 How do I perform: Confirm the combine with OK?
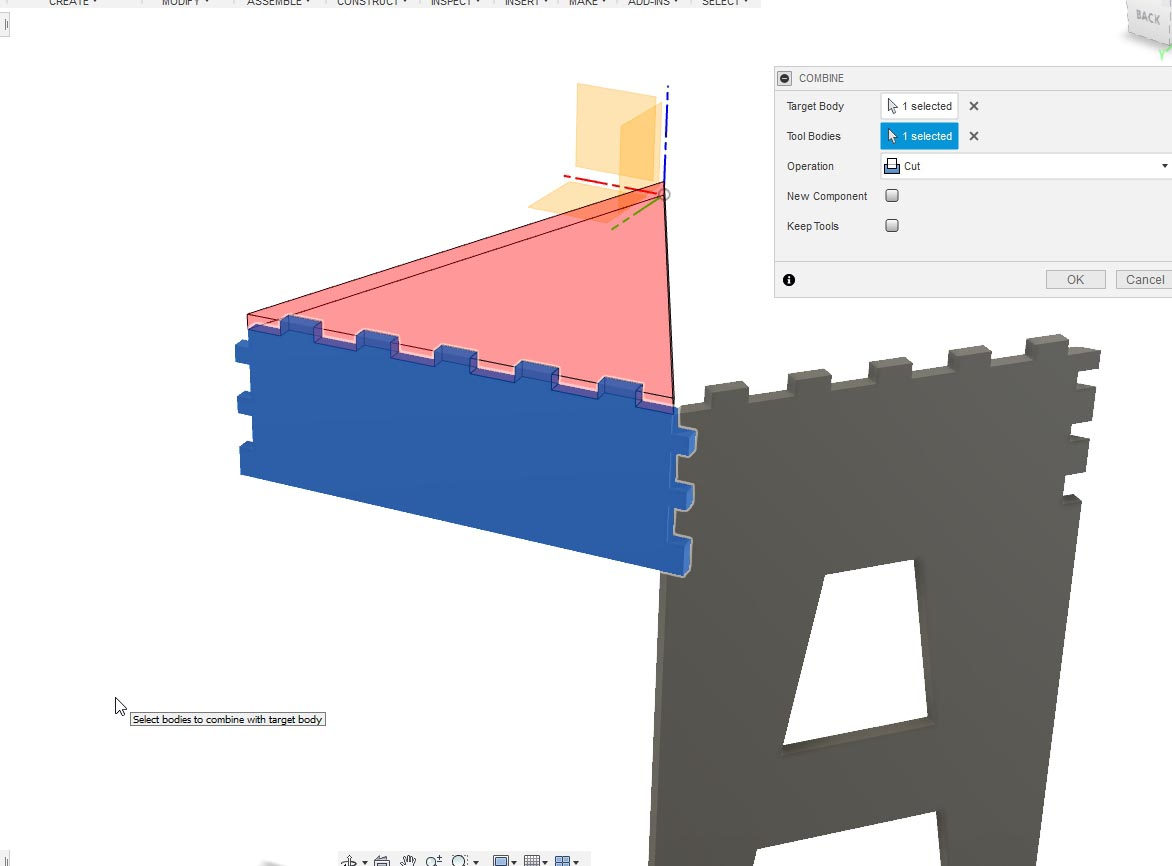coord(1076,279)
